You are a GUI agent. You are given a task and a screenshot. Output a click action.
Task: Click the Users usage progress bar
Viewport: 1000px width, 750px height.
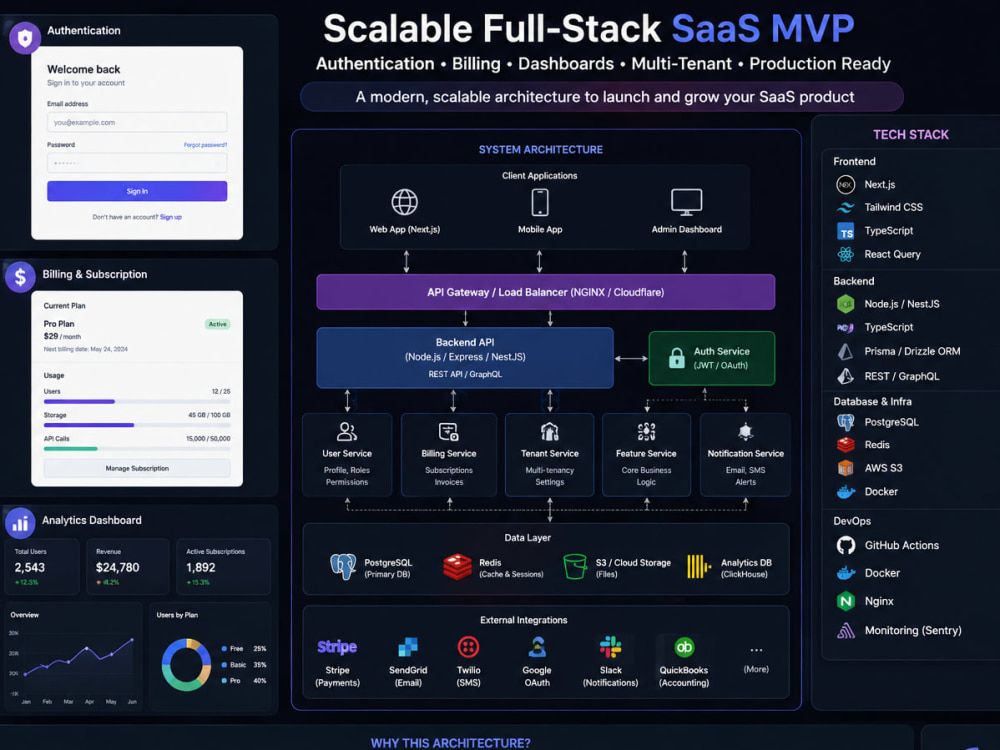click(137, 402)
